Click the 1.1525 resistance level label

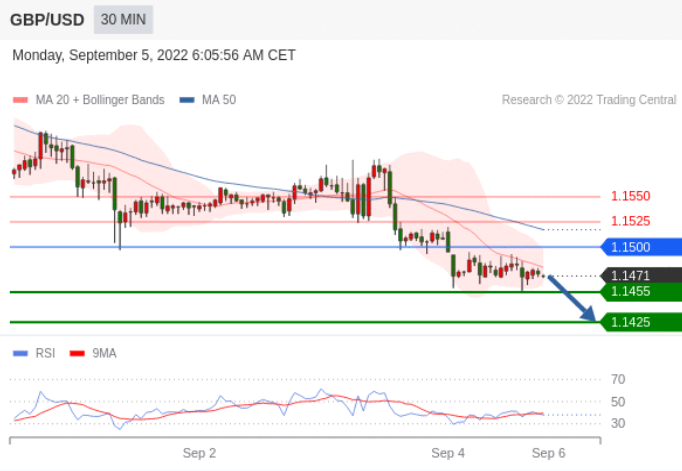(630, 221)
